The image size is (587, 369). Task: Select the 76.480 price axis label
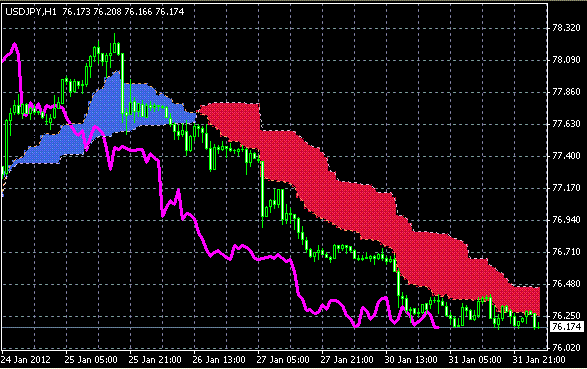point(566,284)
